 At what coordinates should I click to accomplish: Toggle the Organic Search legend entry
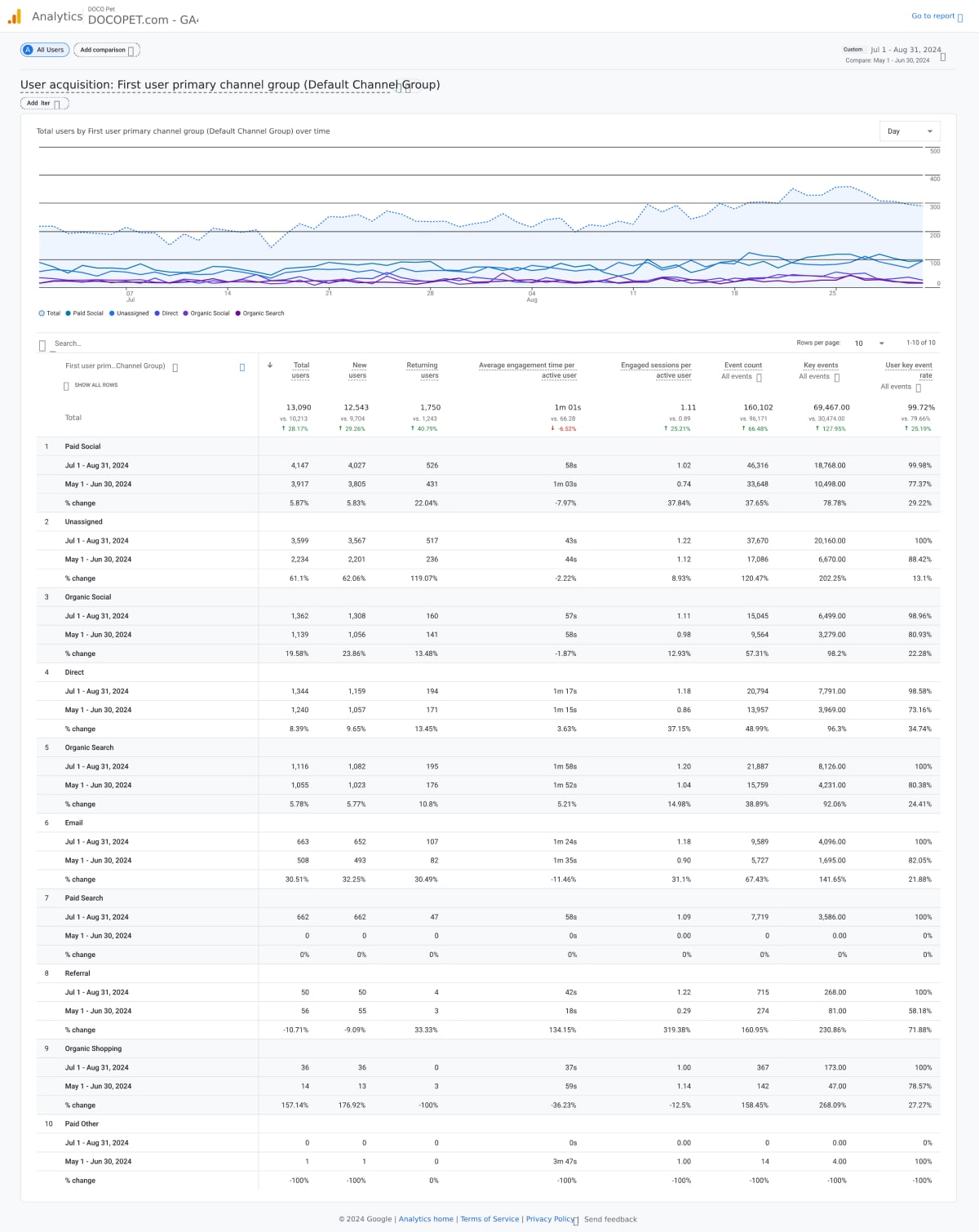coord(259,313)
